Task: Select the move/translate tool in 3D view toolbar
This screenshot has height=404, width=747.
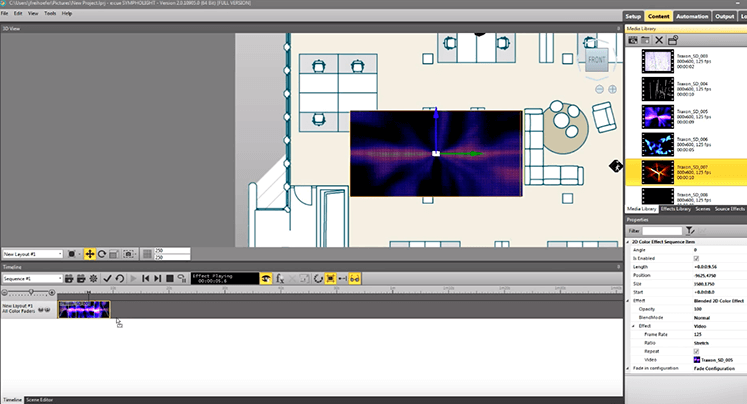Action: click(x=90, y=254)
